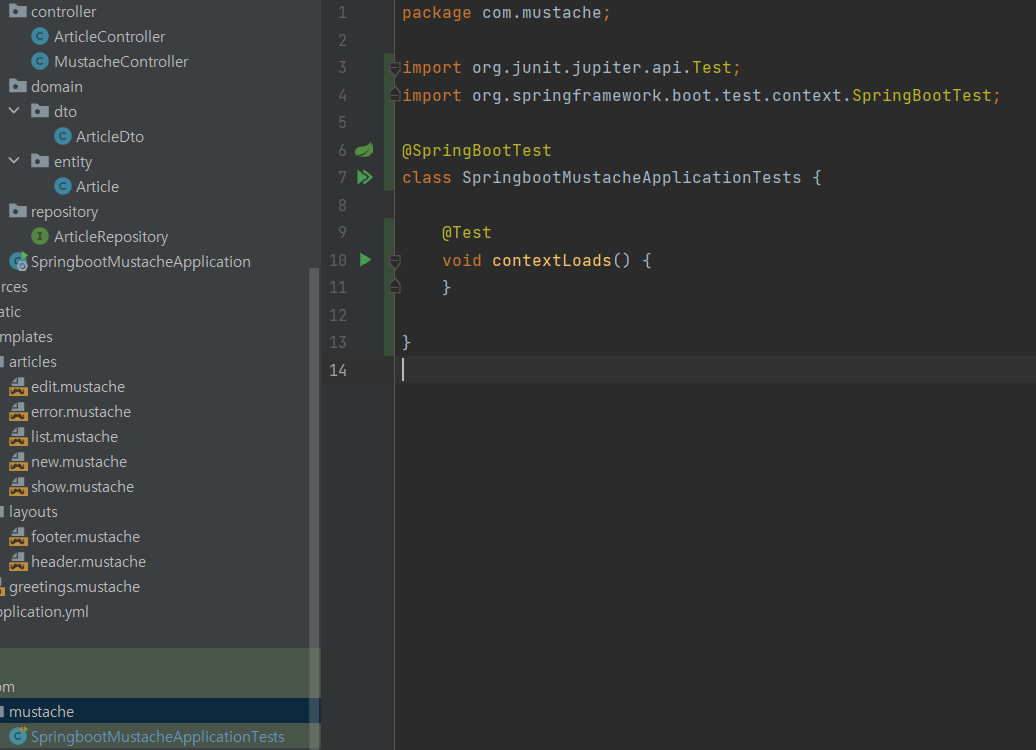Open edit.mustache template

point(78,387)
